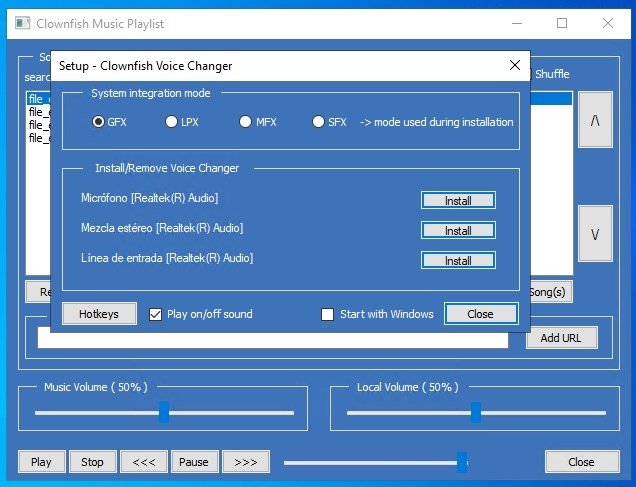Select the first highlighted file in playlist
This screenshot has width=636, height=487.
click(x=39, y=99)
